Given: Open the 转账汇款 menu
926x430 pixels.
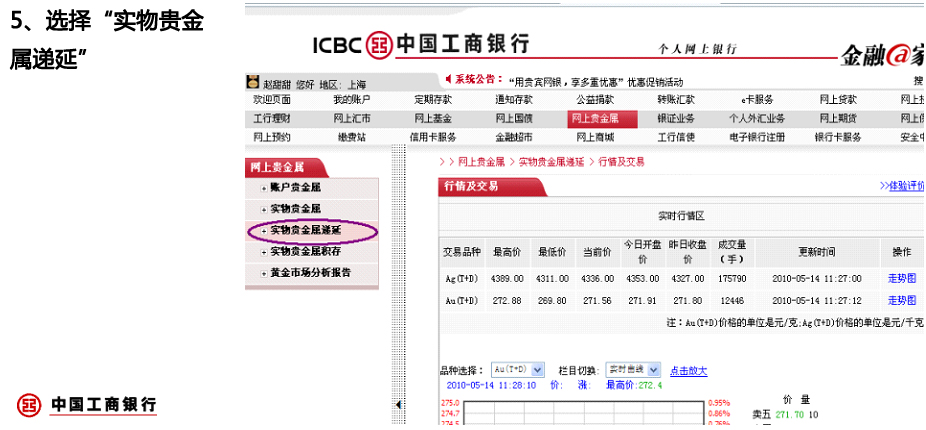Looking at the screenshot, I should pyautogui.click(x=676, y=100).
